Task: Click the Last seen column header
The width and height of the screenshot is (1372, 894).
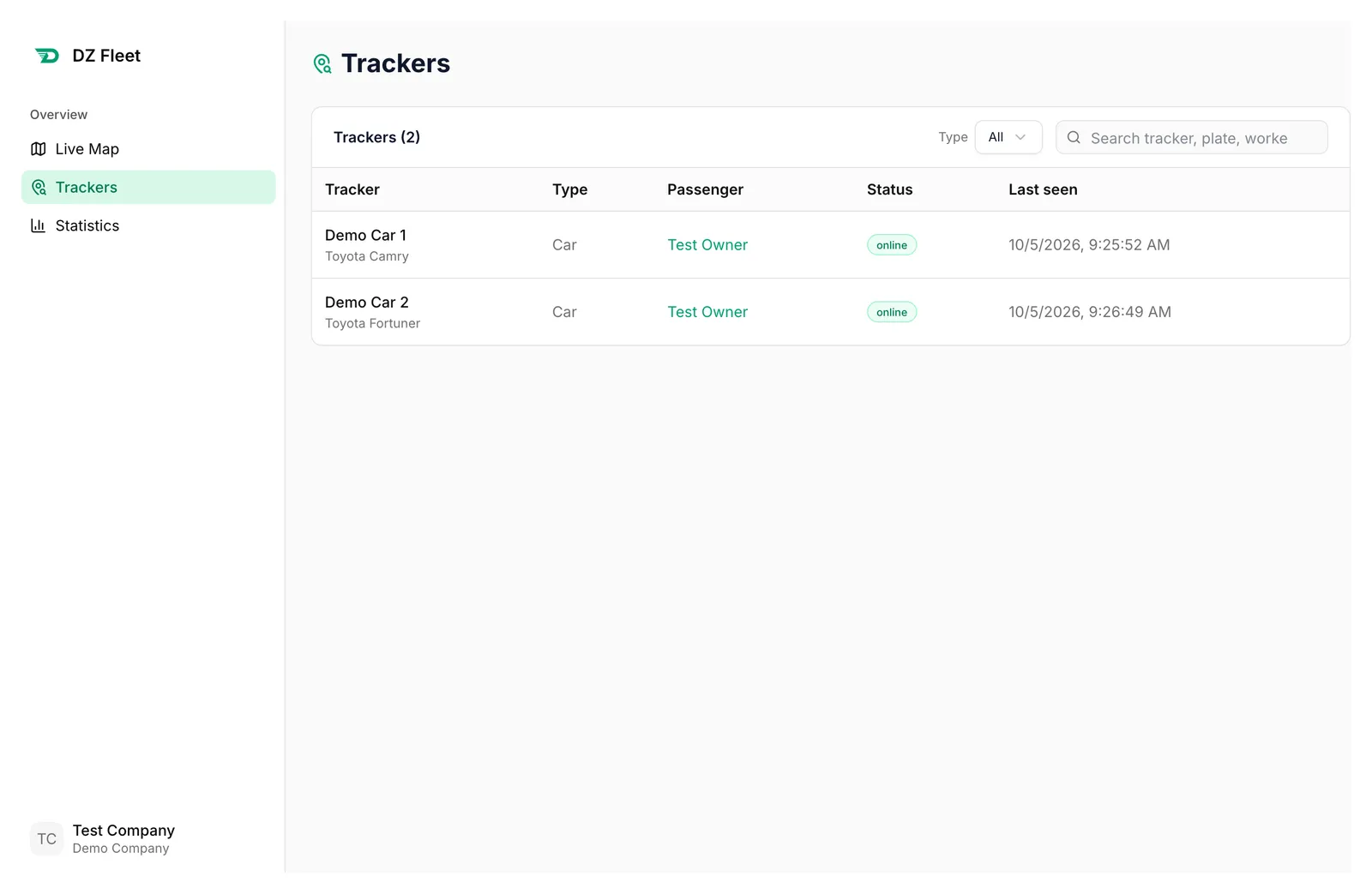Action: click(1043, 189)
